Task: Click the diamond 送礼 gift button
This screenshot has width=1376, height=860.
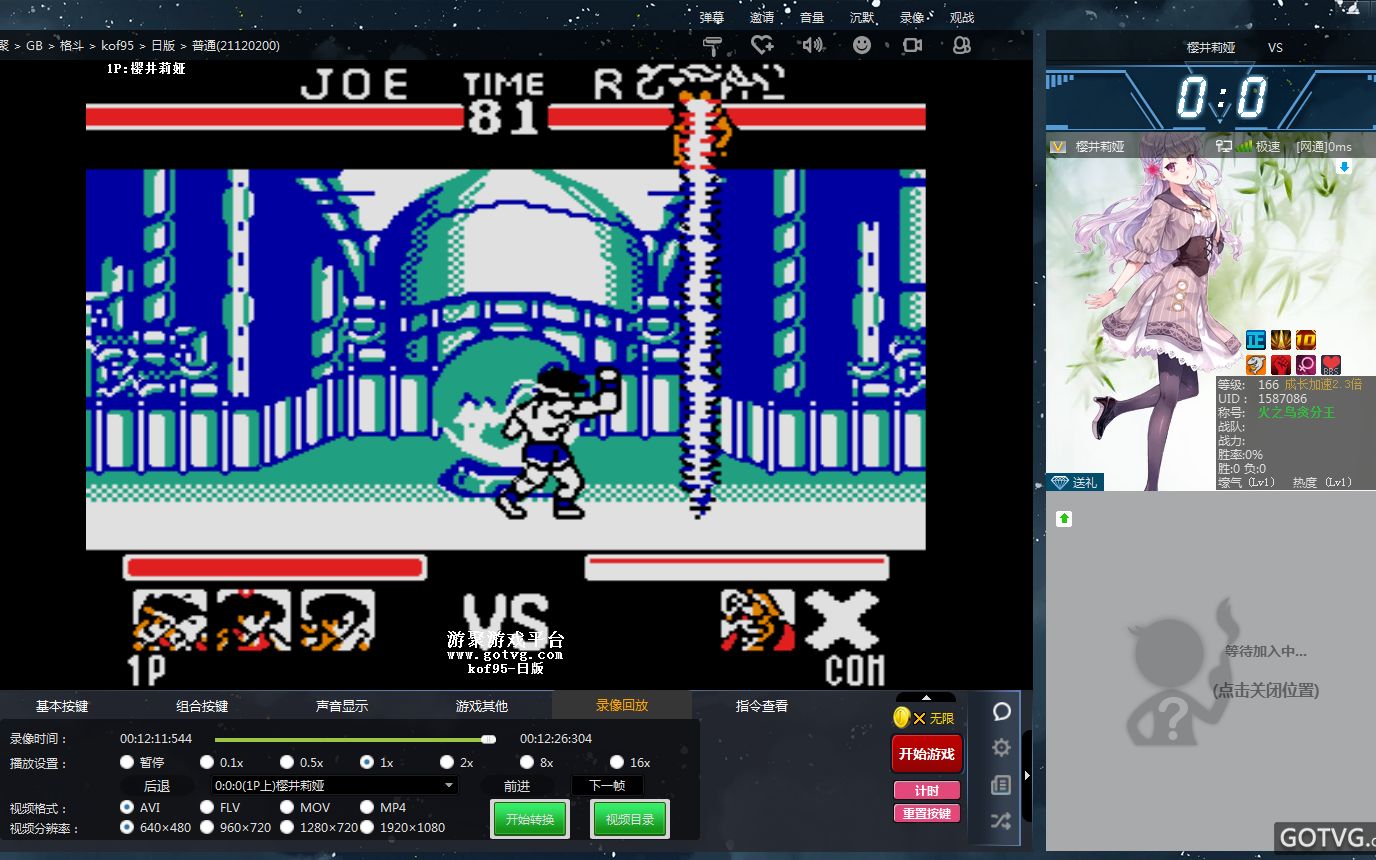Action: [1075, 482]
